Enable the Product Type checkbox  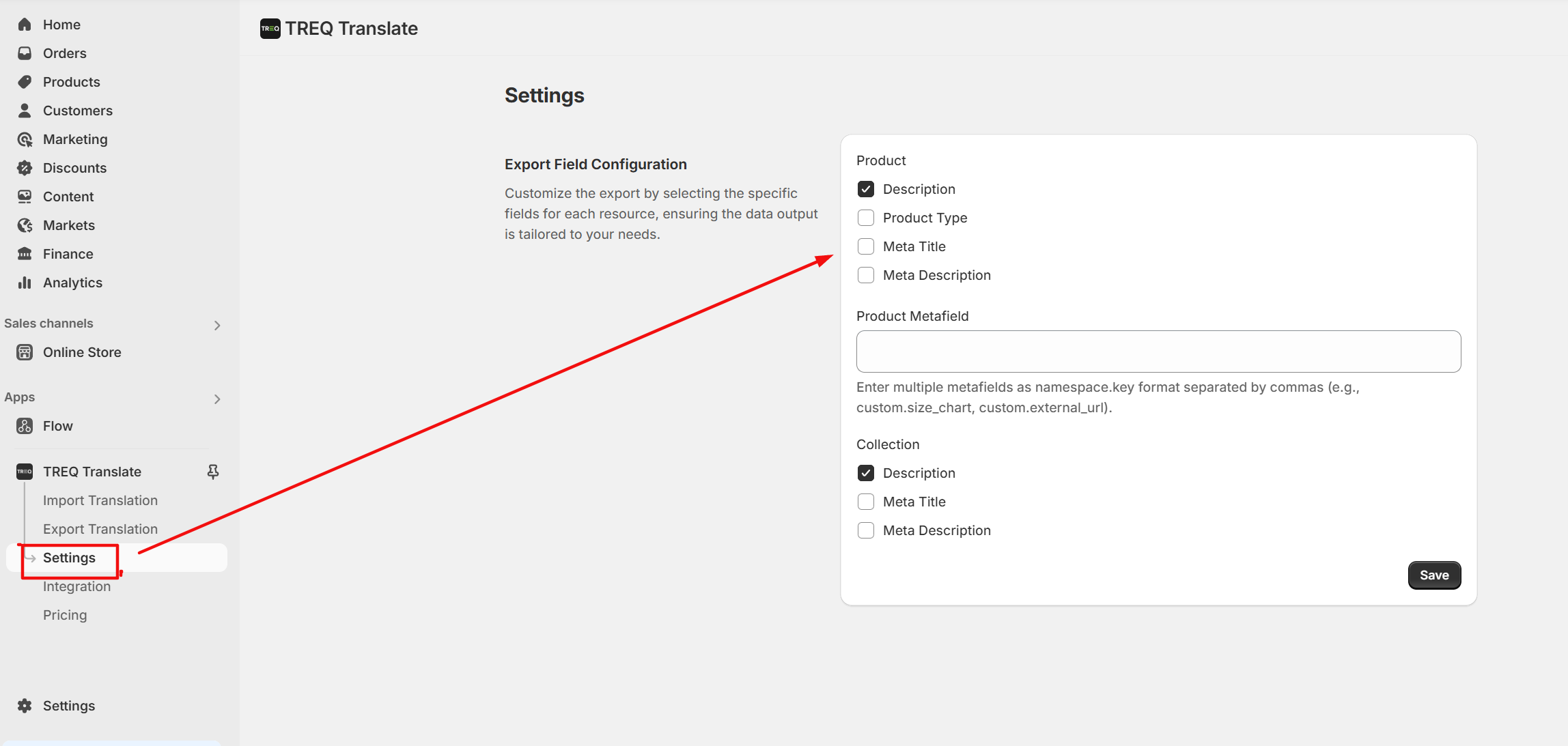(x=866, y=218)
